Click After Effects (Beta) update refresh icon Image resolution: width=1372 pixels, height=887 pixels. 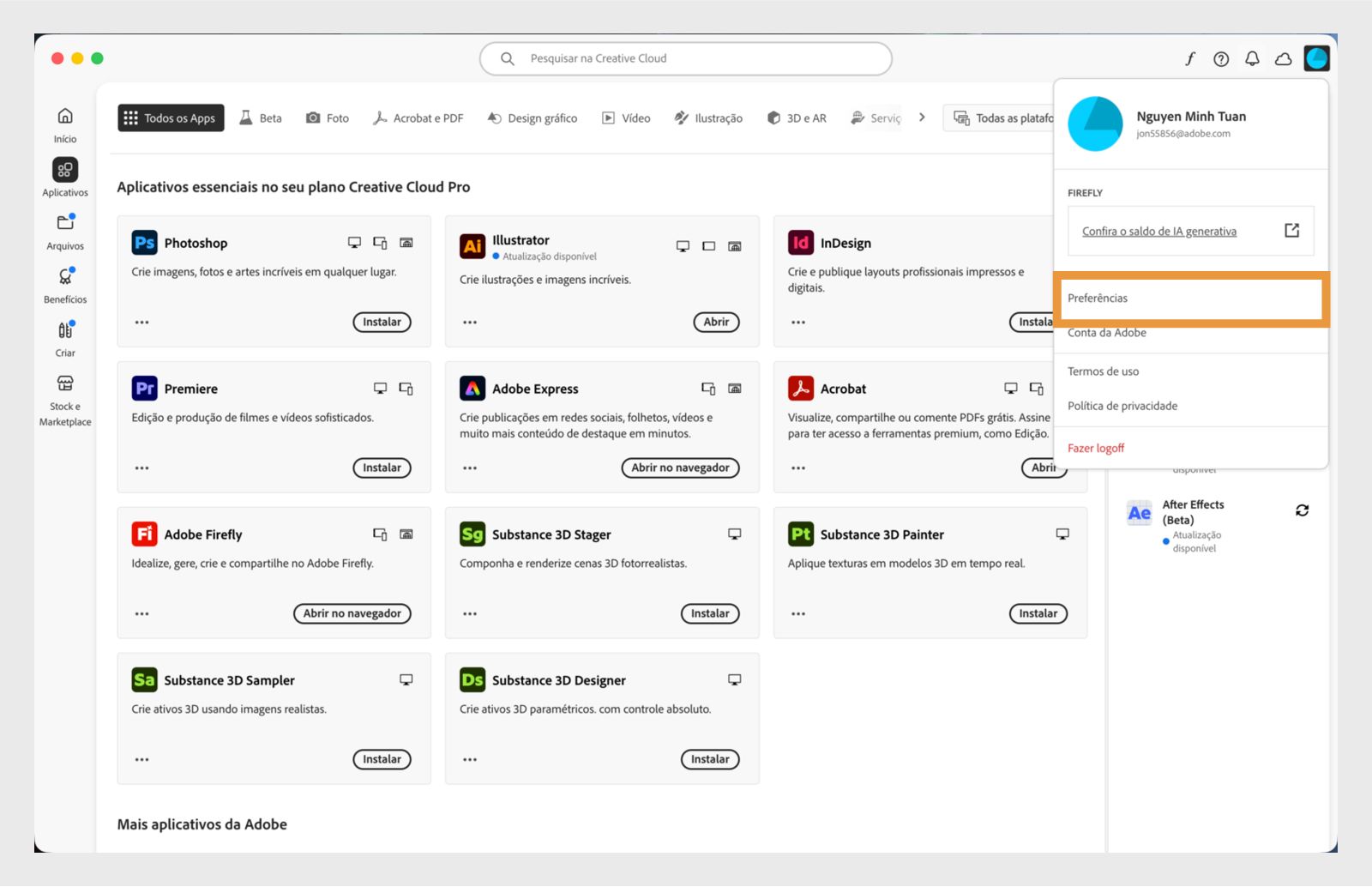pyautogui.click(x=1302, y=510)
